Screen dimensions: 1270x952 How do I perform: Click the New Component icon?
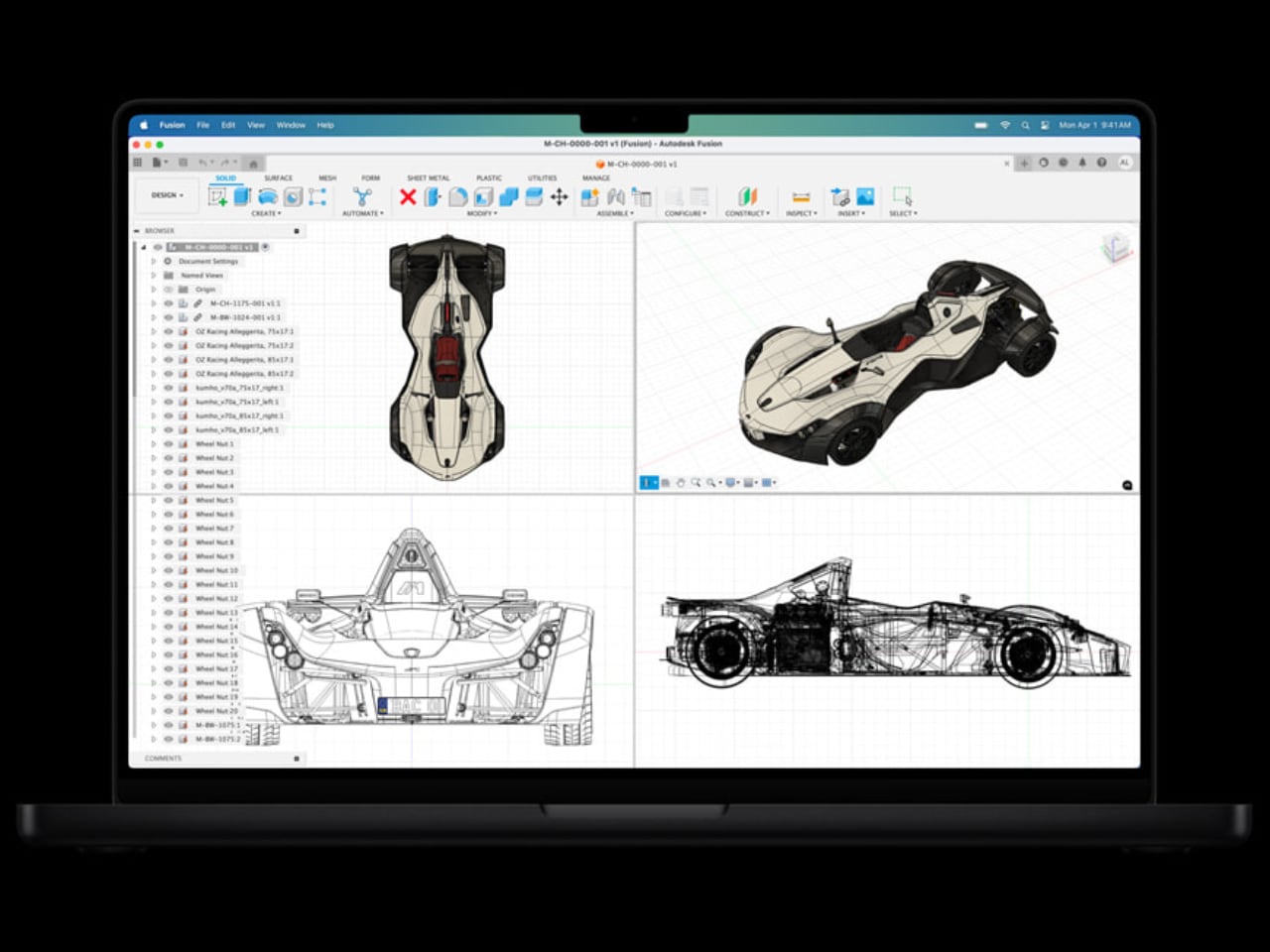tap(590, 196)
